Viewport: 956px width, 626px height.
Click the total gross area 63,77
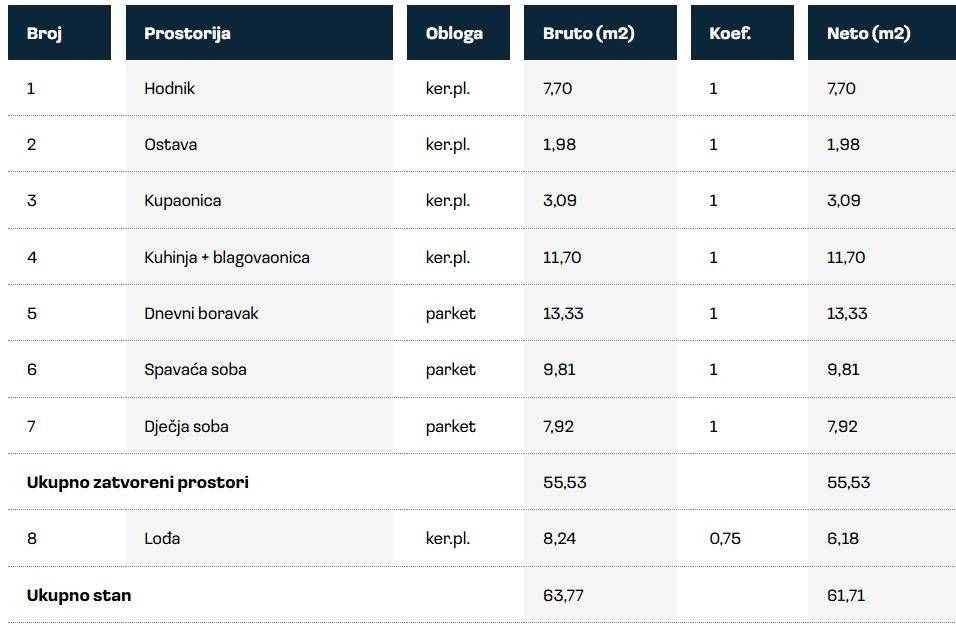tap(564, 595)
